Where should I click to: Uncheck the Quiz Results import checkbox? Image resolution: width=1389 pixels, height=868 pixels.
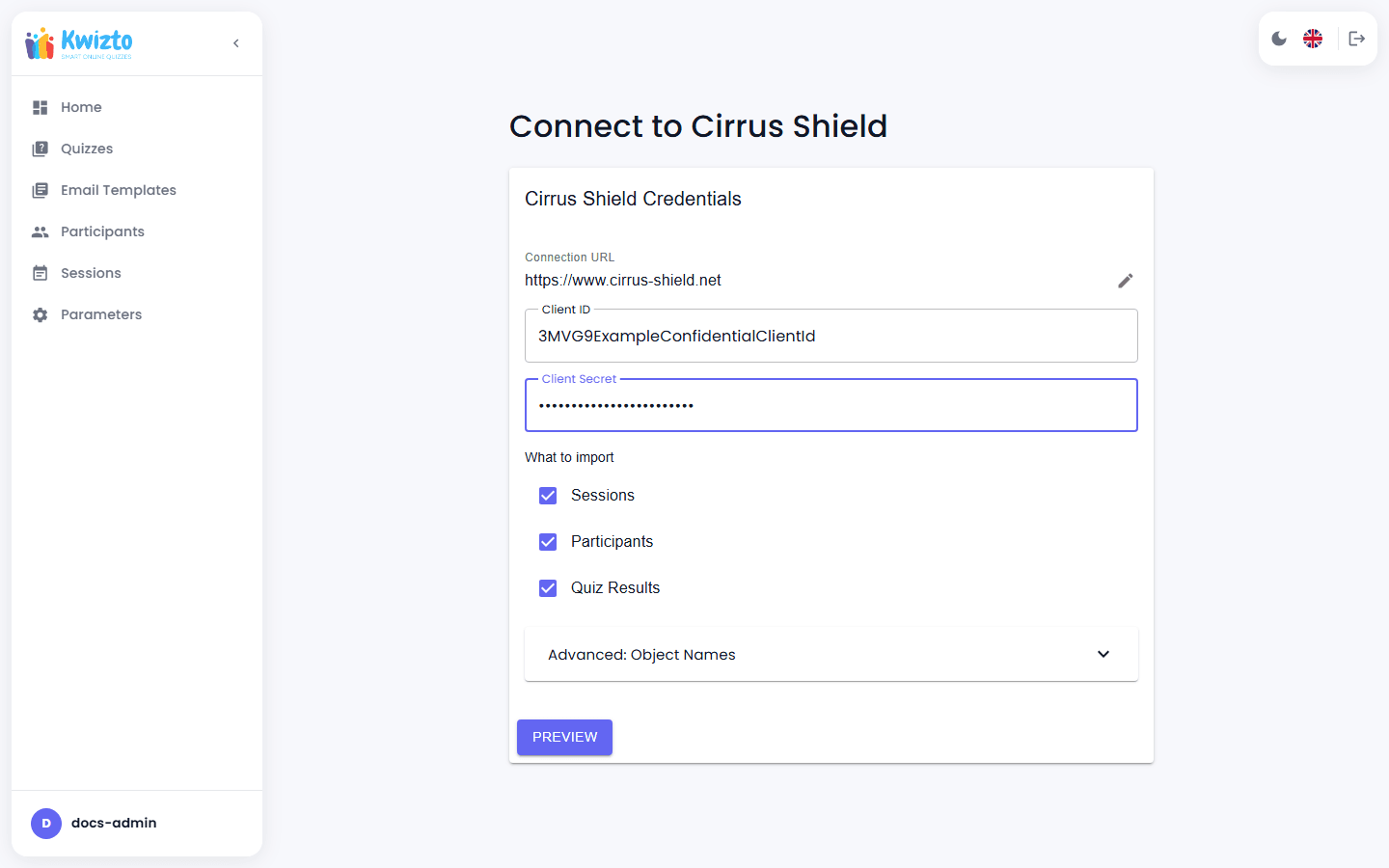(x=548, y=588)
